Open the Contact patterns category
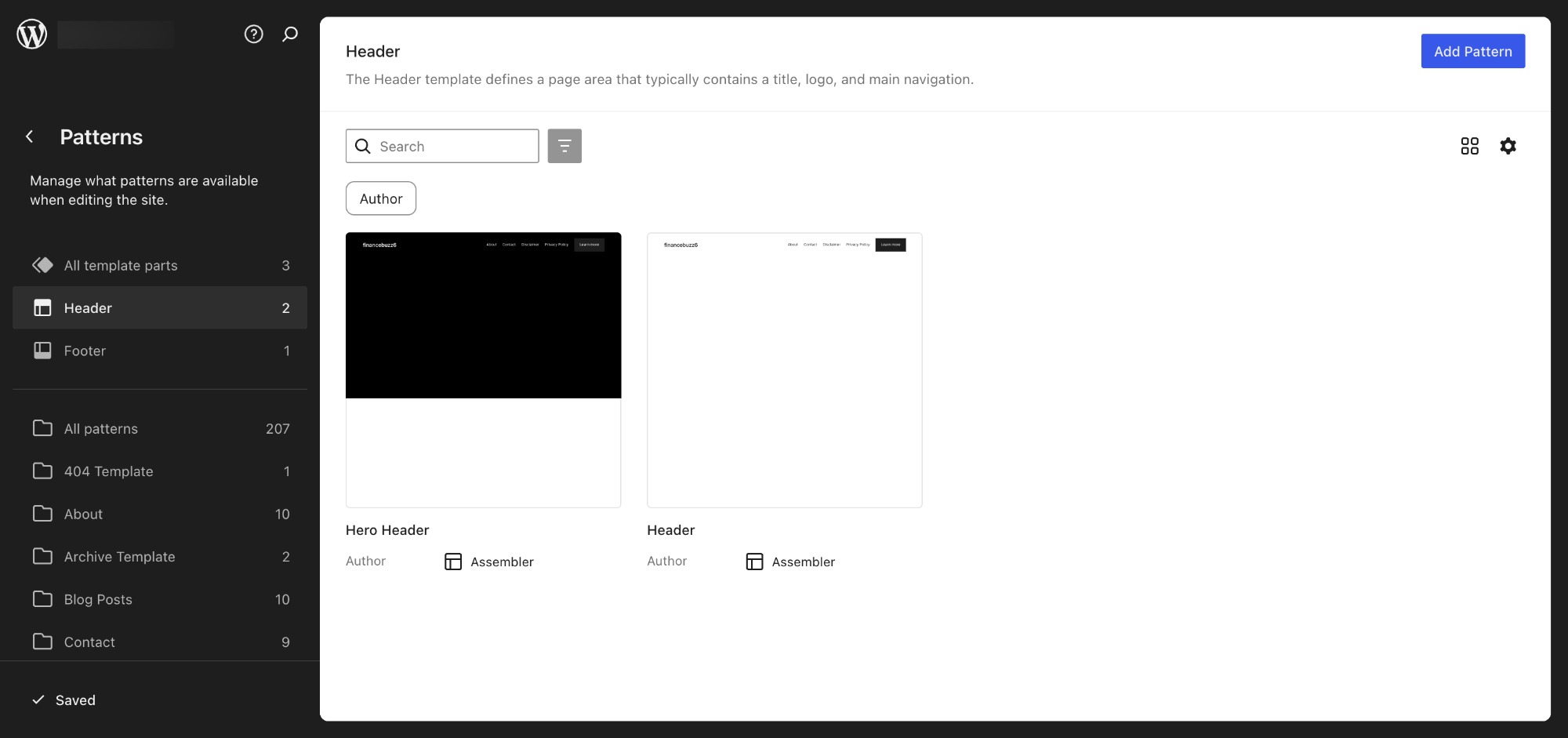 click(160, 642)
